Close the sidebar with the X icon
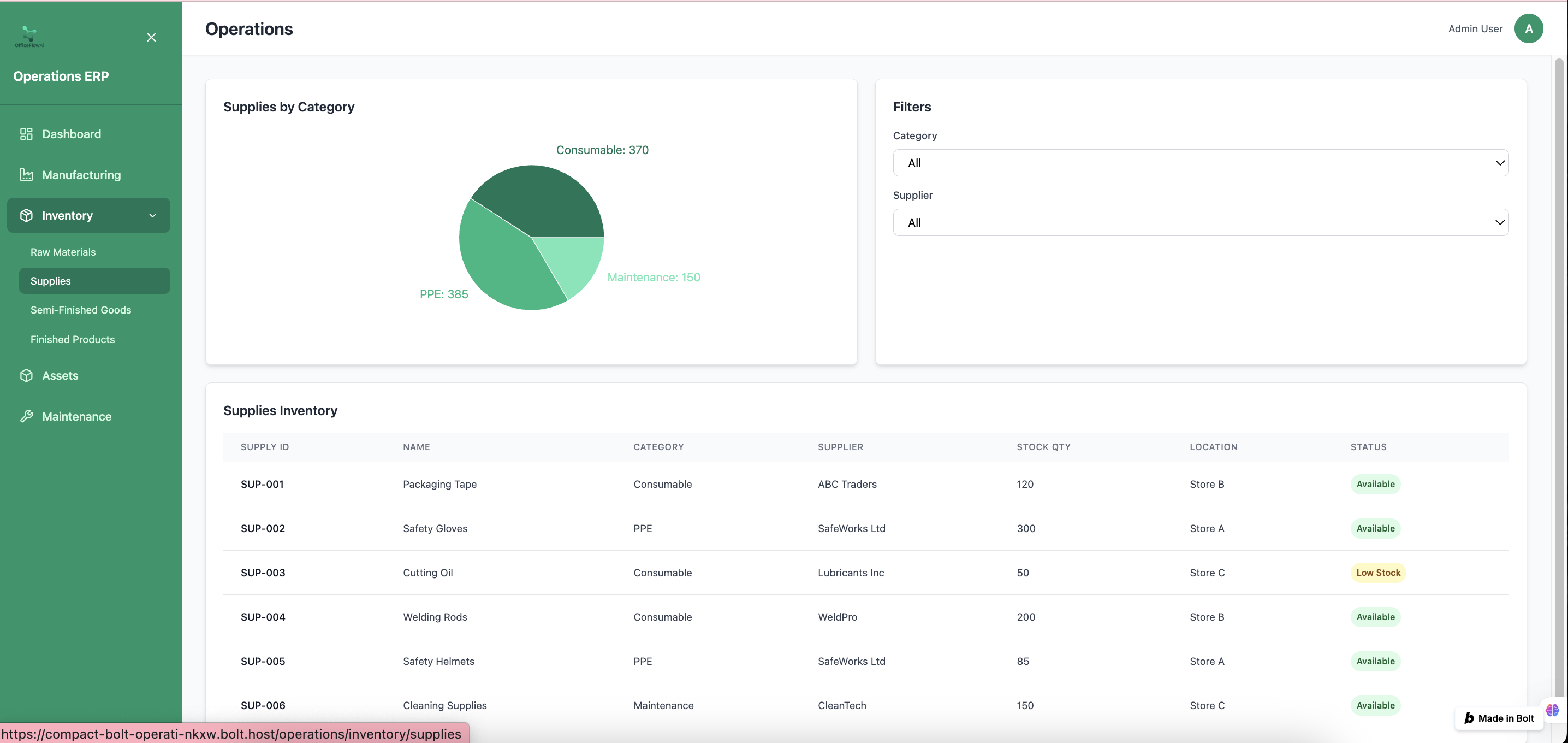 [x=152, y=38]
